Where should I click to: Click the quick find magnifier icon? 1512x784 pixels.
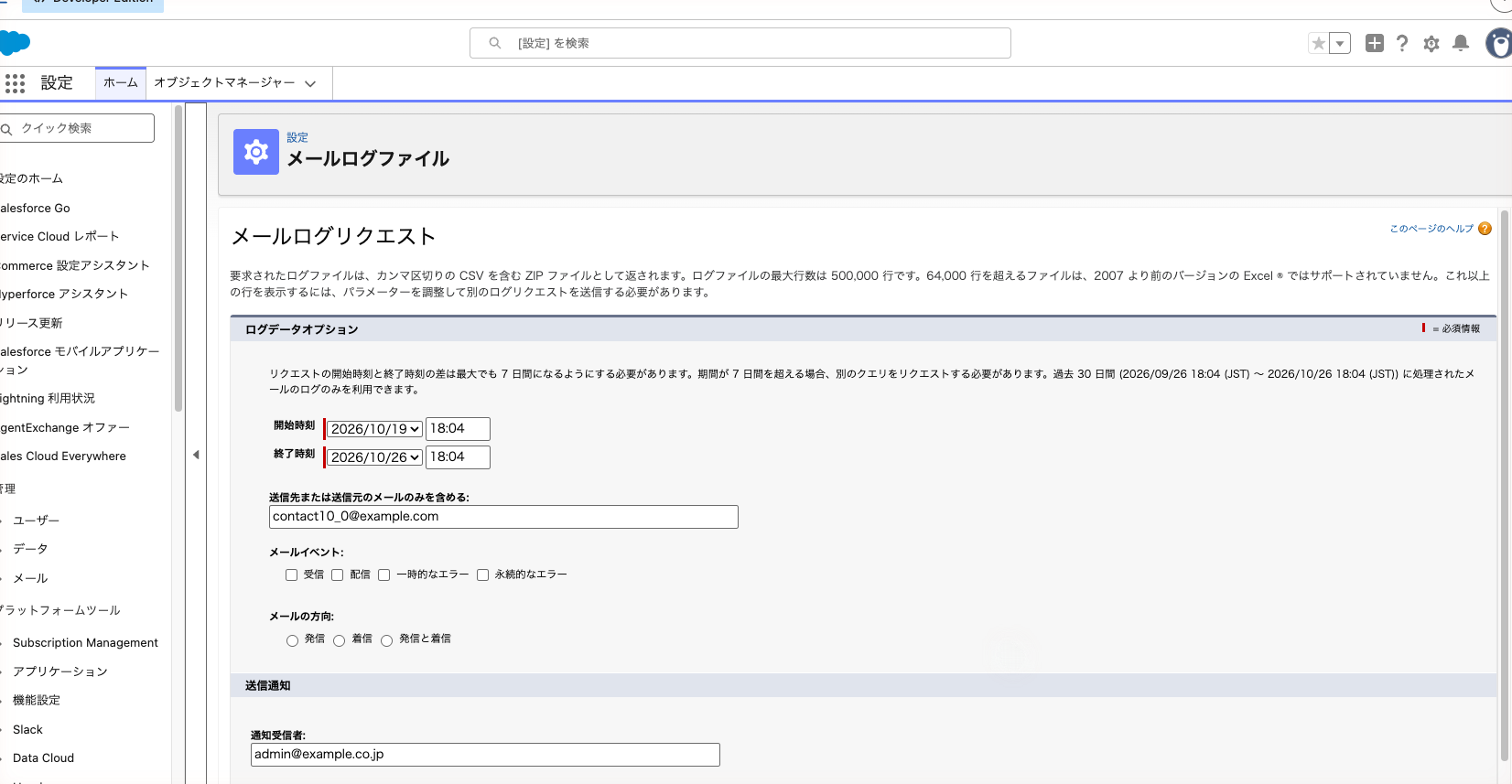pos(6,129)
